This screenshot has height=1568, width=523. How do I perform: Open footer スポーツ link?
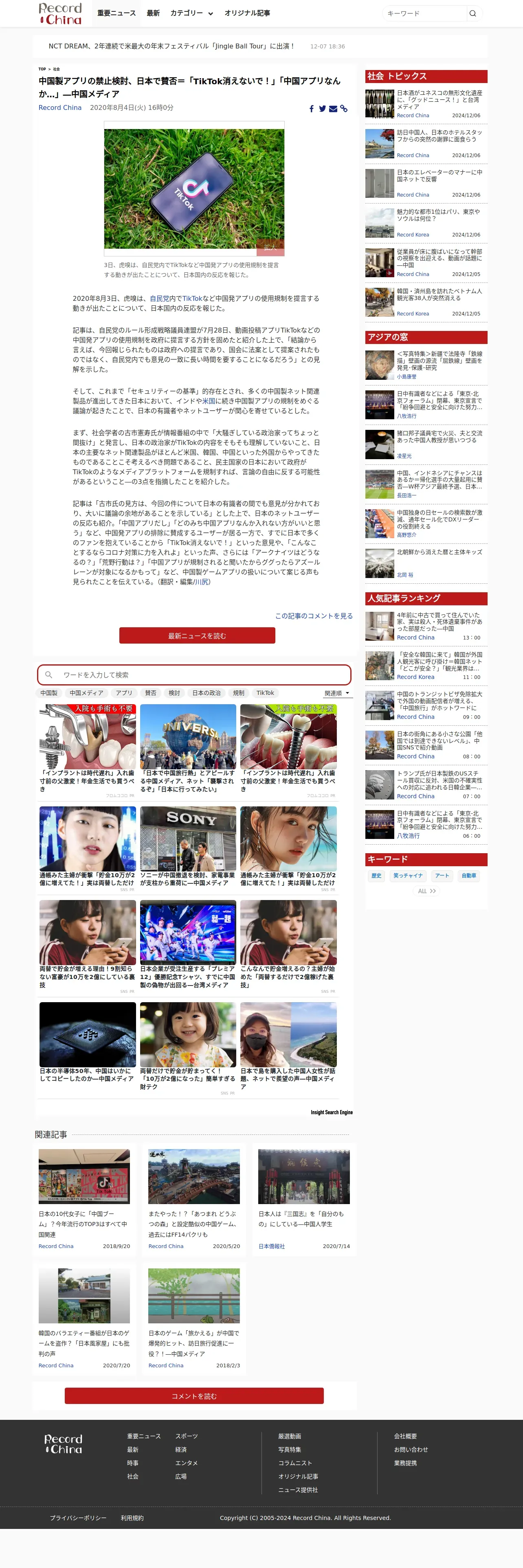pos(186,1436)
